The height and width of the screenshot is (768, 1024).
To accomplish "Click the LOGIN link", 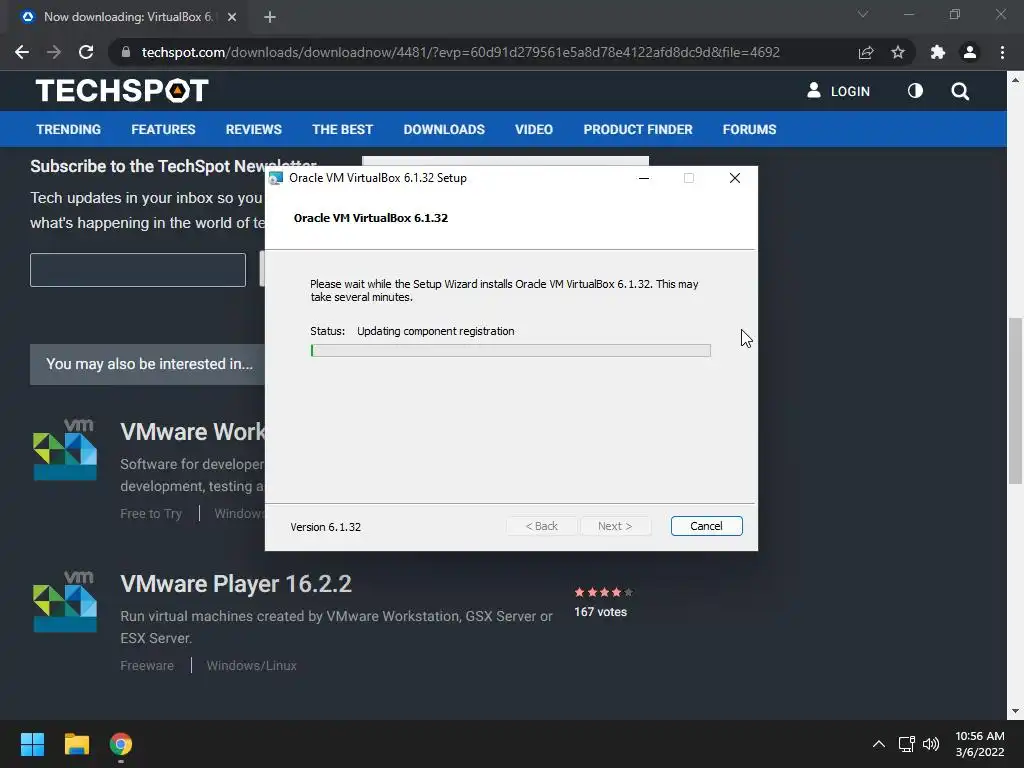I will tap(839, 91).
